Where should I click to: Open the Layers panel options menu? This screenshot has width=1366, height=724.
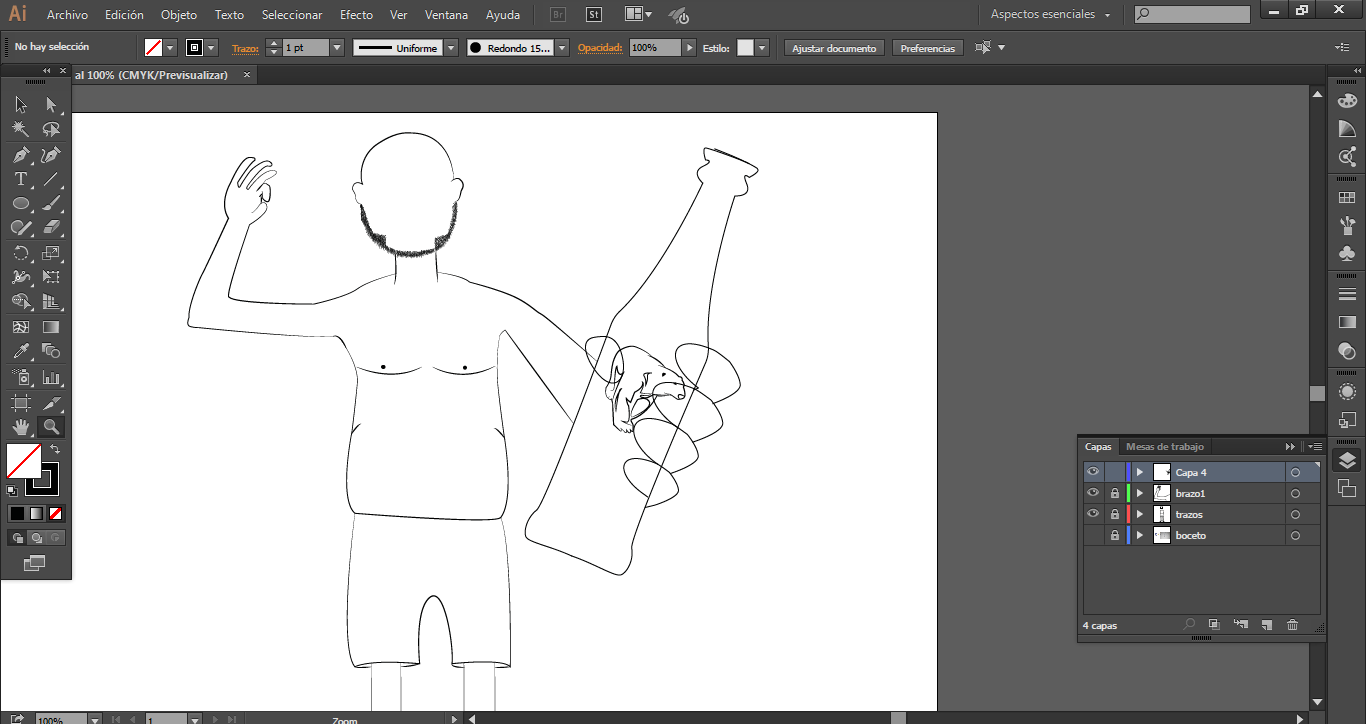coord(1314,447)
